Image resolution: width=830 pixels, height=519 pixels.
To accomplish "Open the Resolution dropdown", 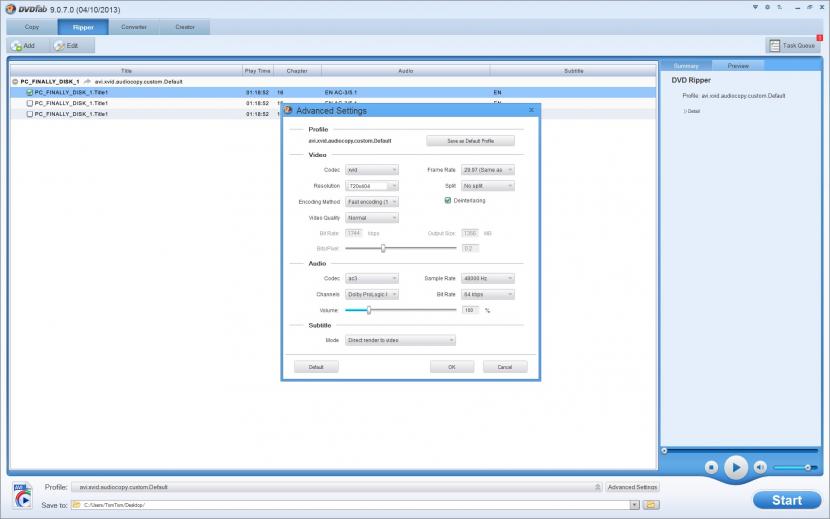I will point(372,186).
